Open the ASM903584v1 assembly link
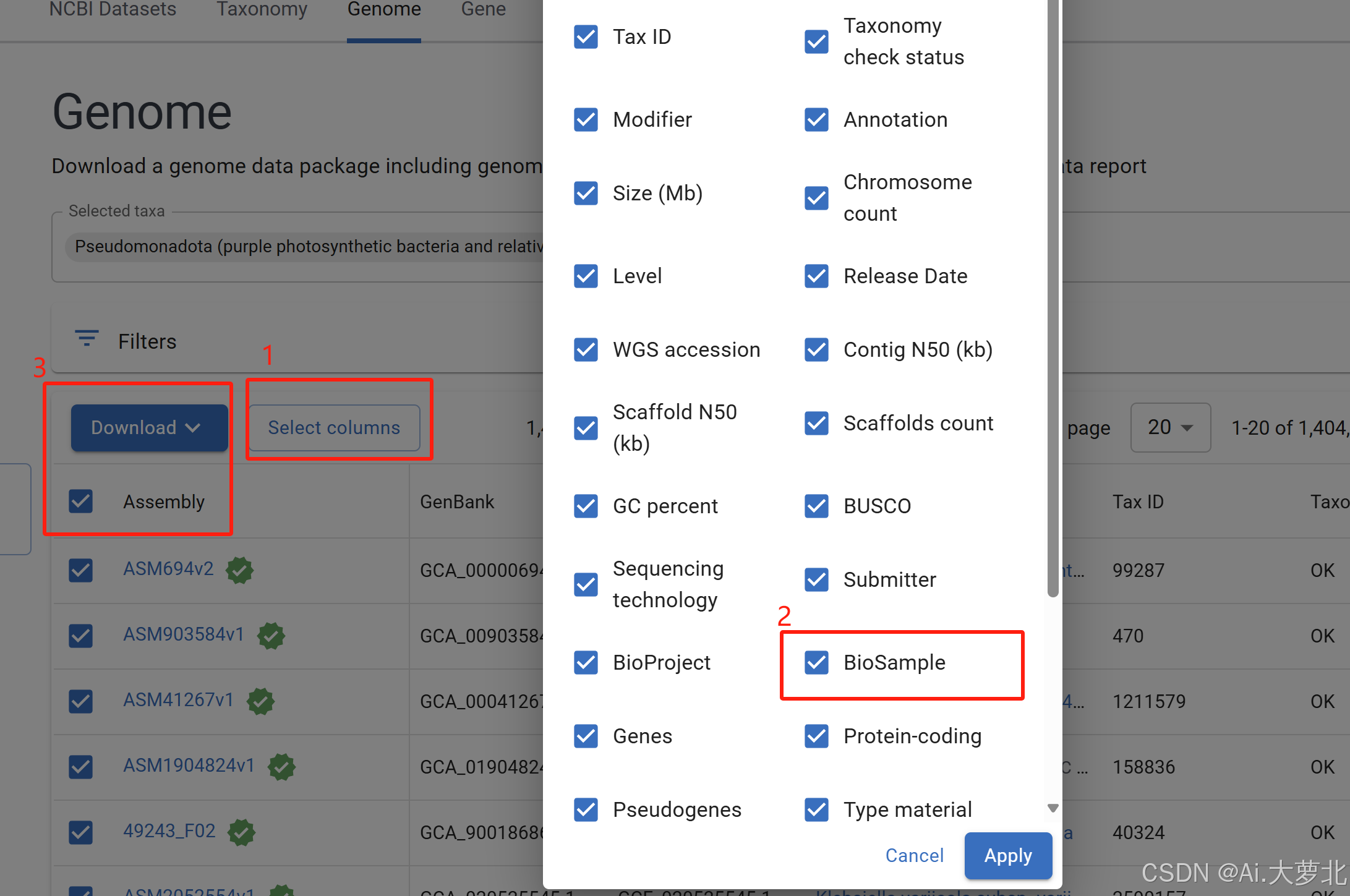This screenshot has width=1350, height=896. click(x=184, y=634)
